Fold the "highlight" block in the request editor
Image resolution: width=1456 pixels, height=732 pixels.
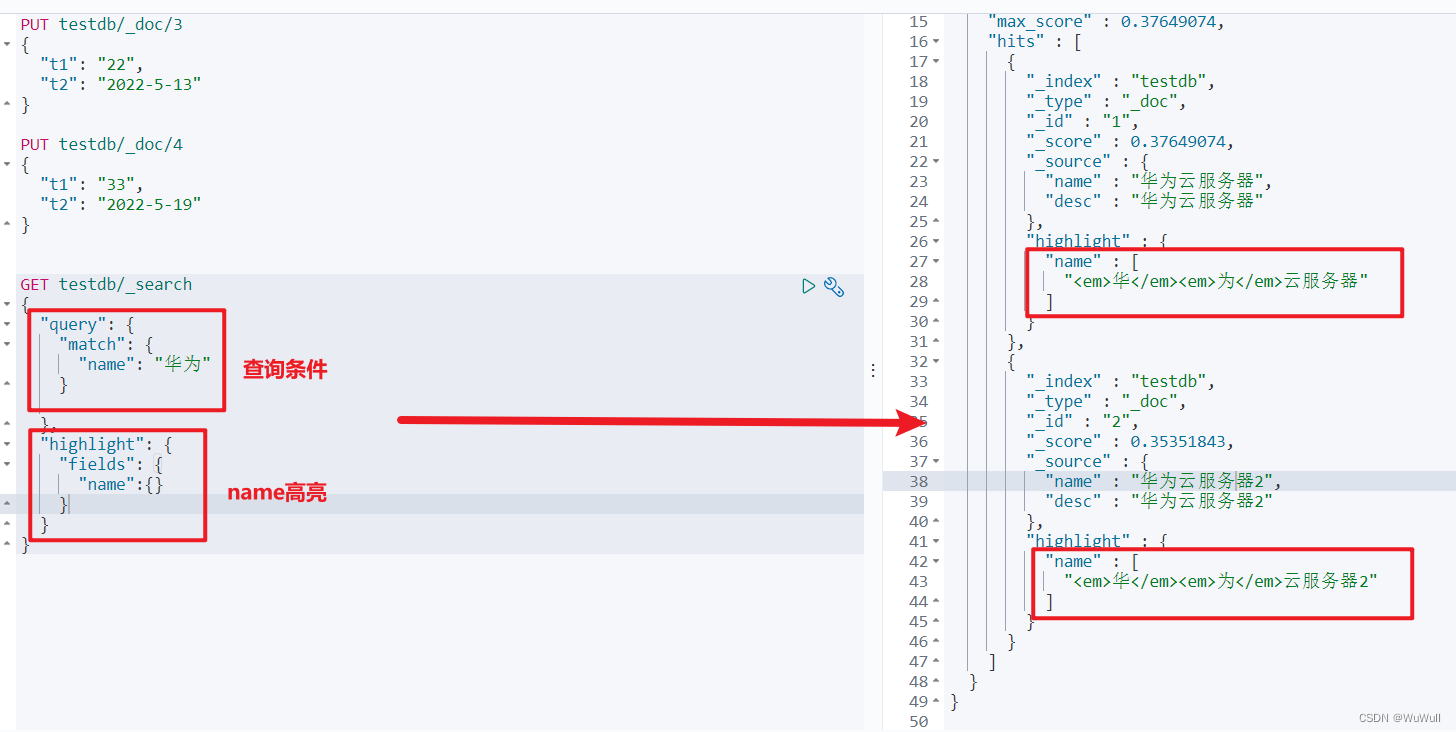(x=8, y=444)
